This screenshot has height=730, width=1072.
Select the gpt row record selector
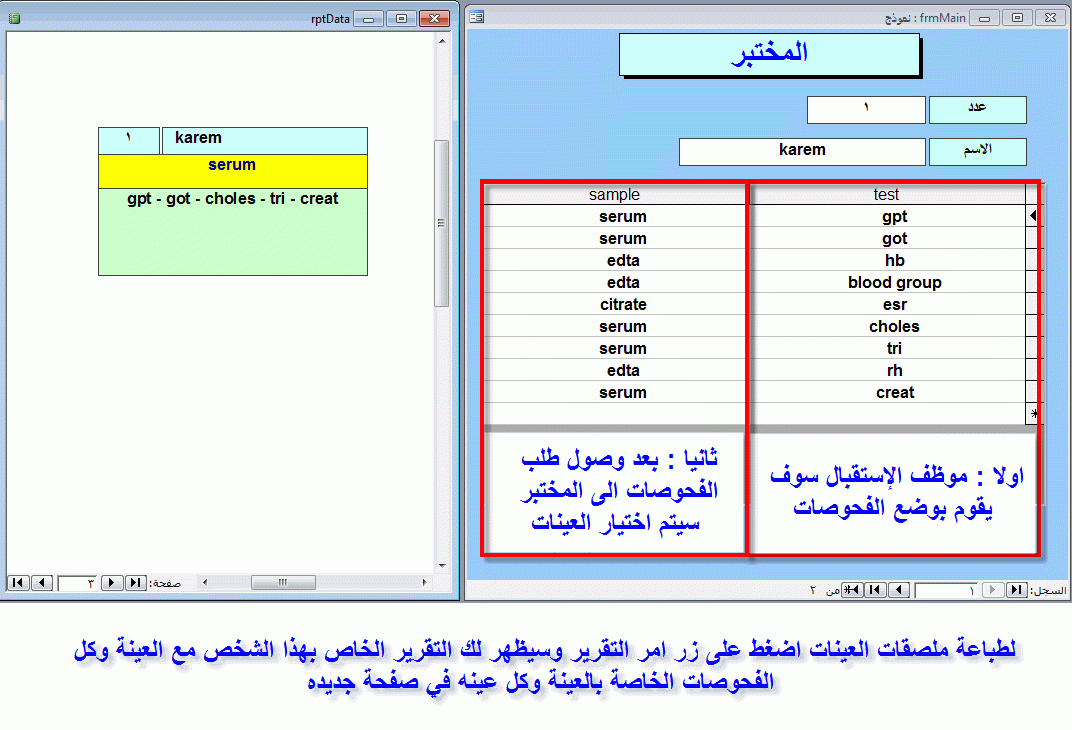(x=1033, y=216)
